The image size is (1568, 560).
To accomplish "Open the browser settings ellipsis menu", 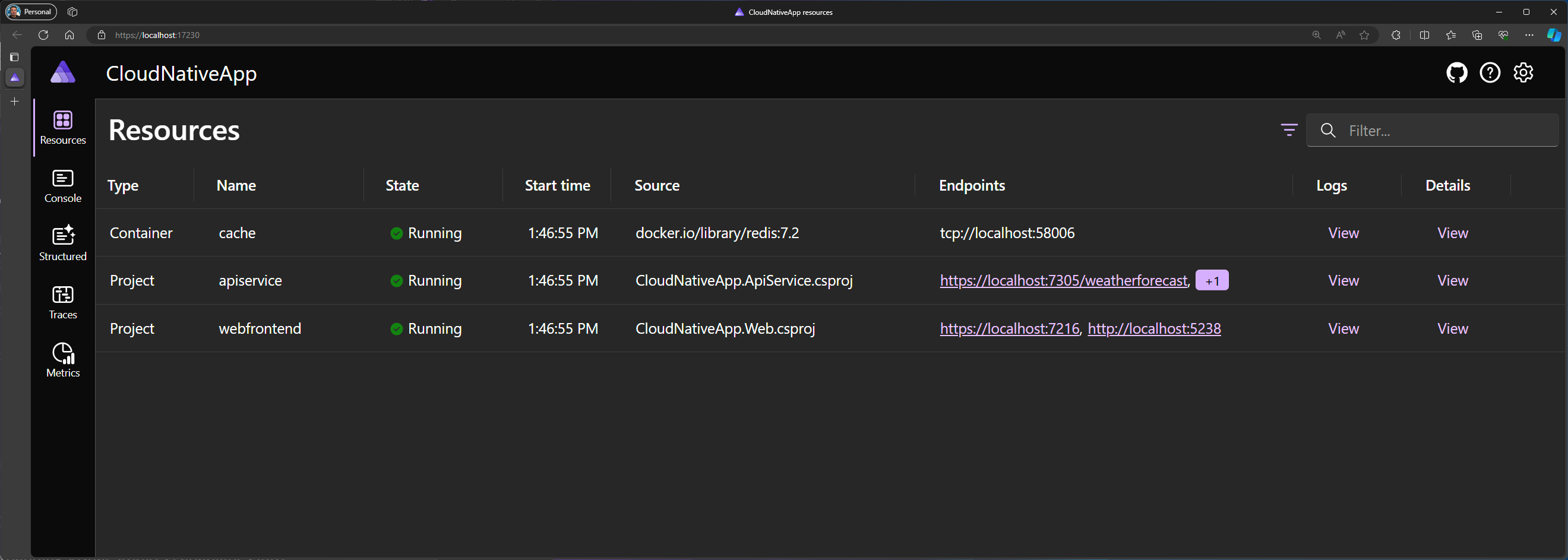I will pos(1529,35).
